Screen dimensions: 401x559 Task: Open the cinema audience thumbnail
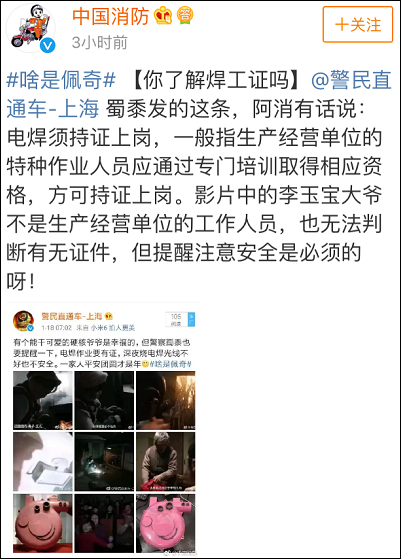pos(104,523)
